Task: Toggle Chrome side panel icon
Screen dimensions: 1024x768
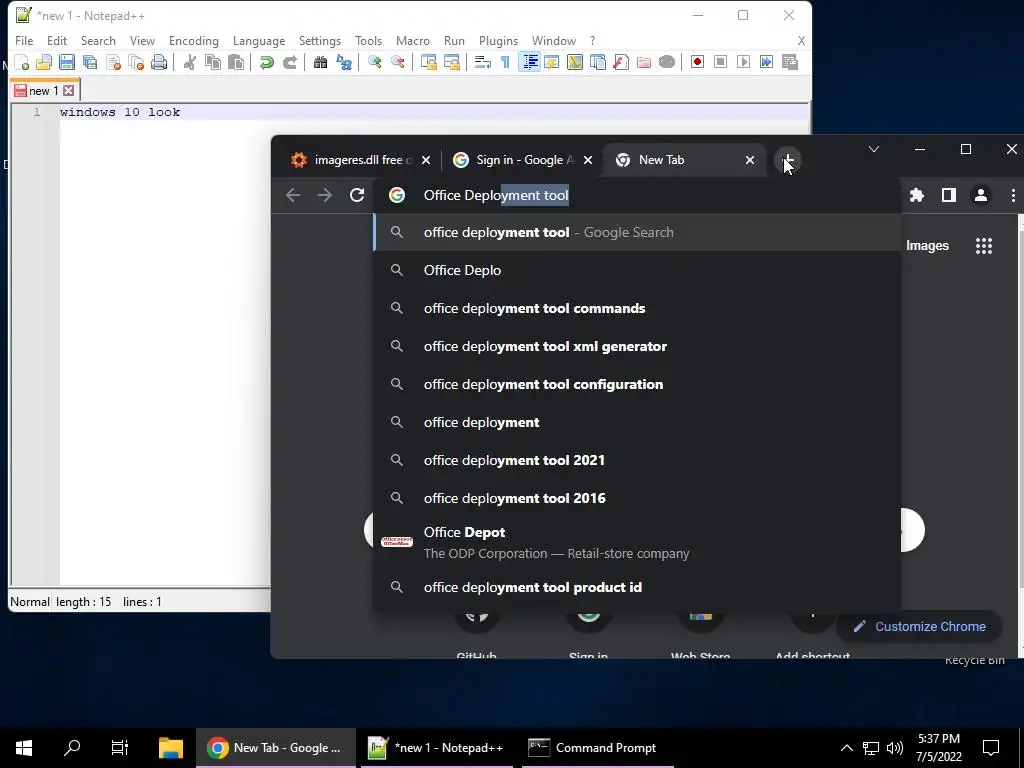Action: pyautogui.click(x=949, y=195)
